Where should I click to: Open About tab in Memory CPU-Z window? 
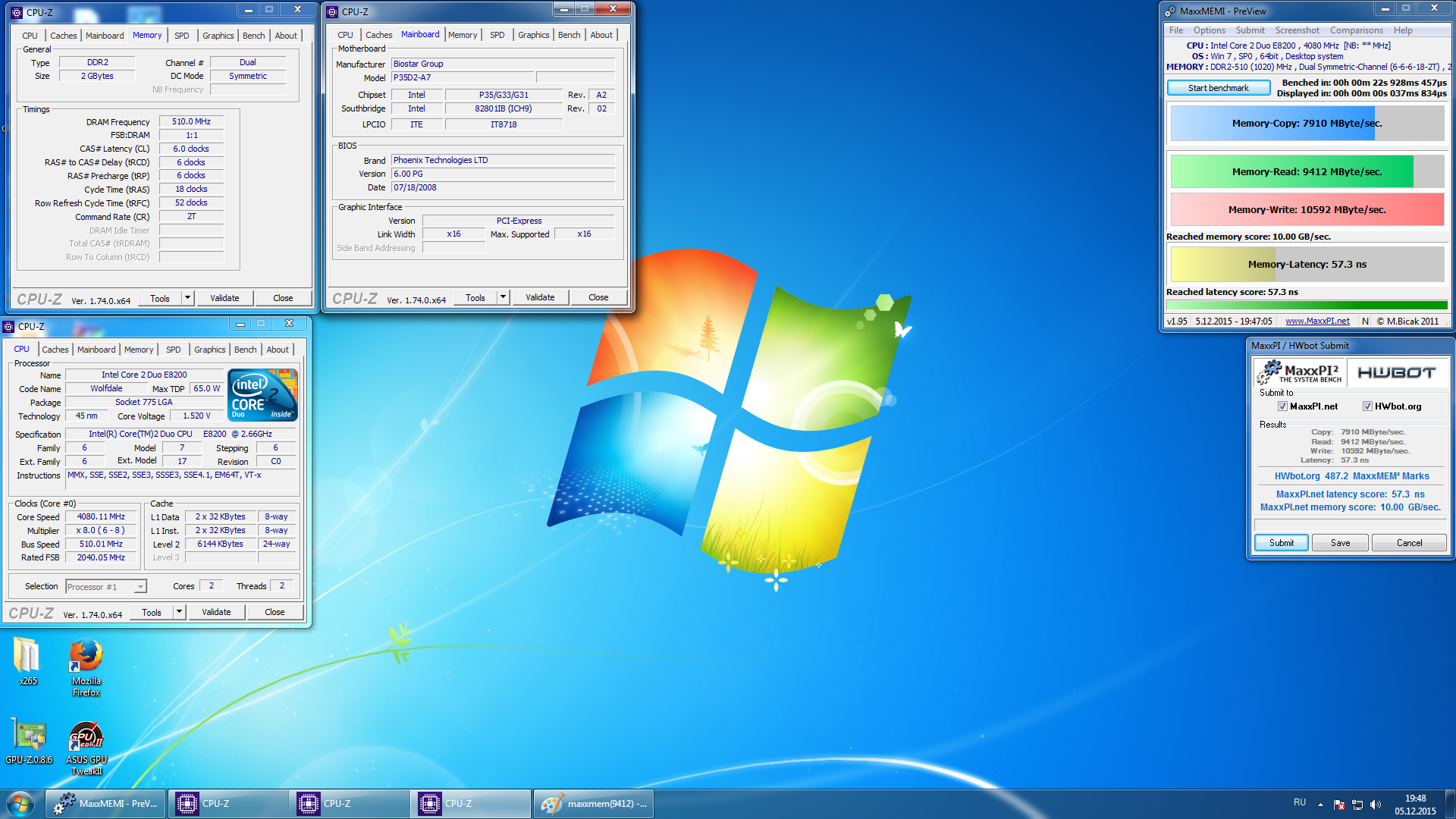(x=286, y=36)
